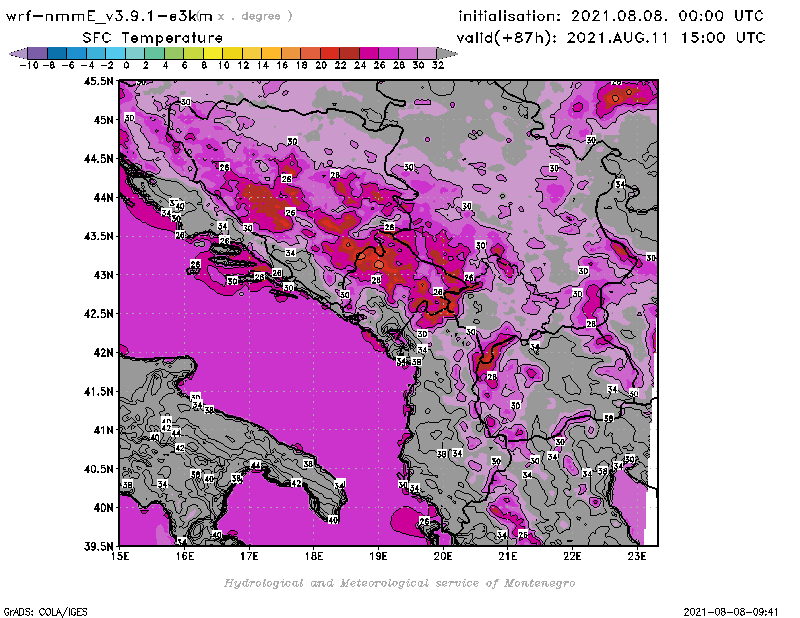The width and height of the screenshot is (800, 618).
Task: Click the '22E' longitude label
Action: click(x=572, y=556)
